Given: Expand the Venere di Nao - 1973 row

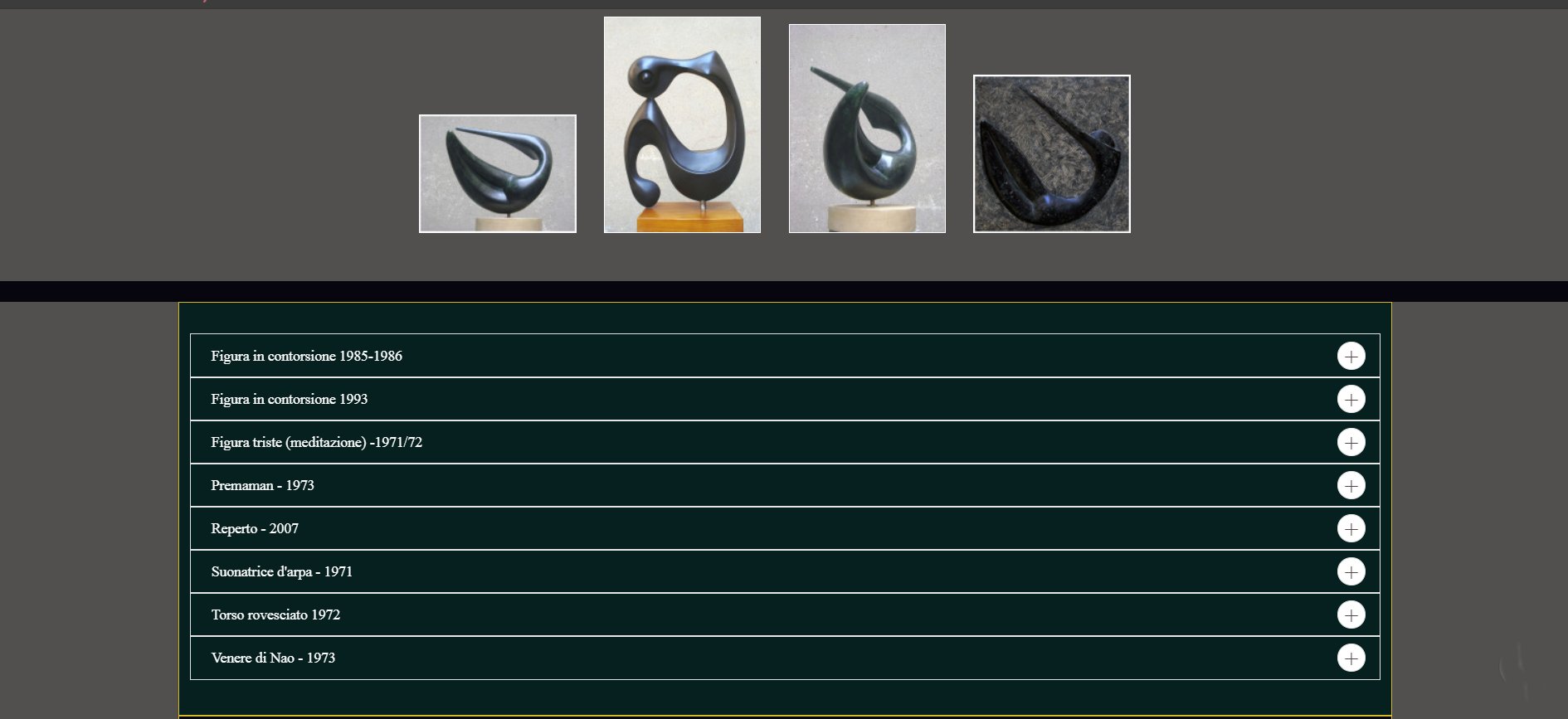Looking at the screenshot, I should click(x=785, y=658).
